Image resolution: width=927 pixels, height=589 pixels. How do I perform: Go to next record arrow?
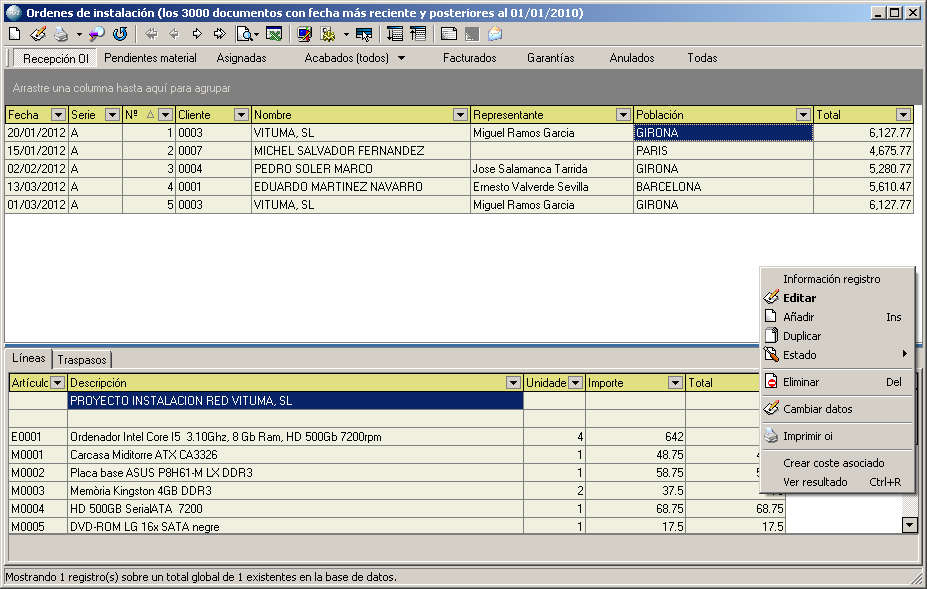[197, 34]
